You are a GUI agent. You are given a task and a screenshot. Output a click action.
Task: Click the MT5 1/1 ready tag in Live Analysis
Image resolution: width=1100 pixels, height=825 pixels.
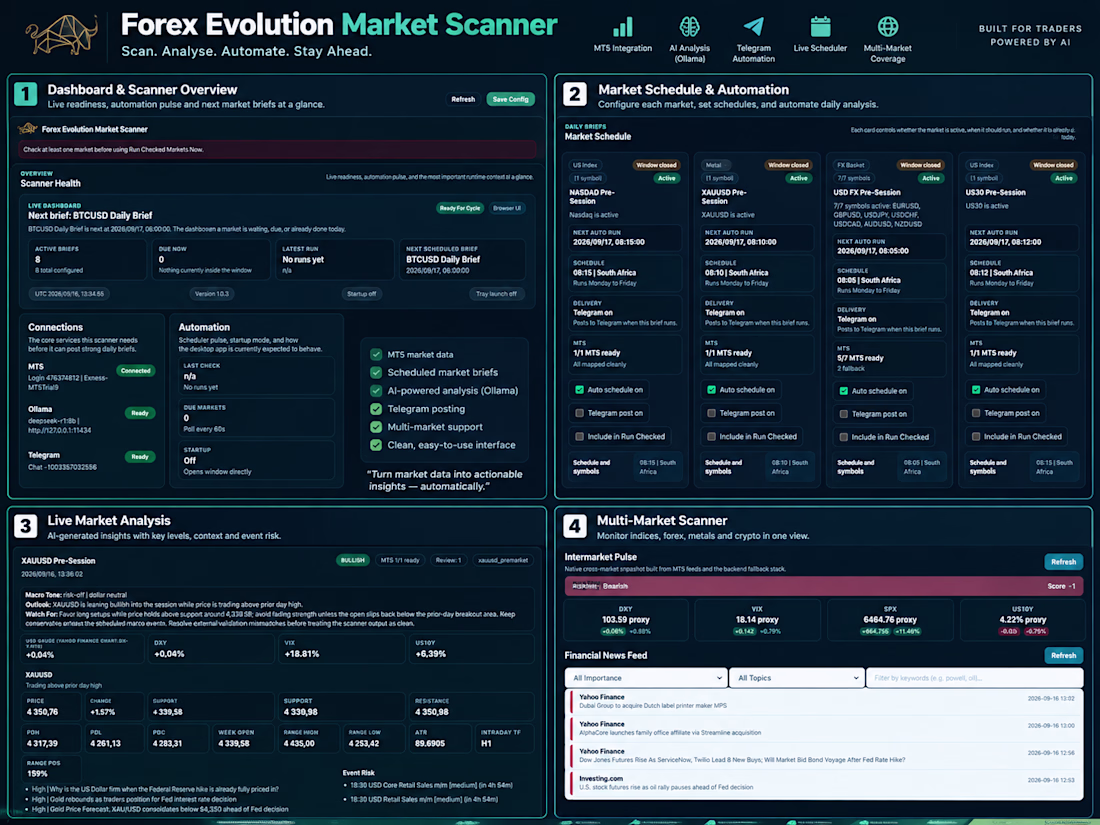[400, 560]
